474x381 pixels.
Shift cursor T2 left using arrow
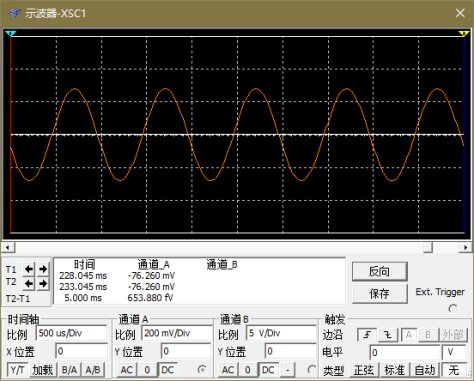[x=29, y=283]
